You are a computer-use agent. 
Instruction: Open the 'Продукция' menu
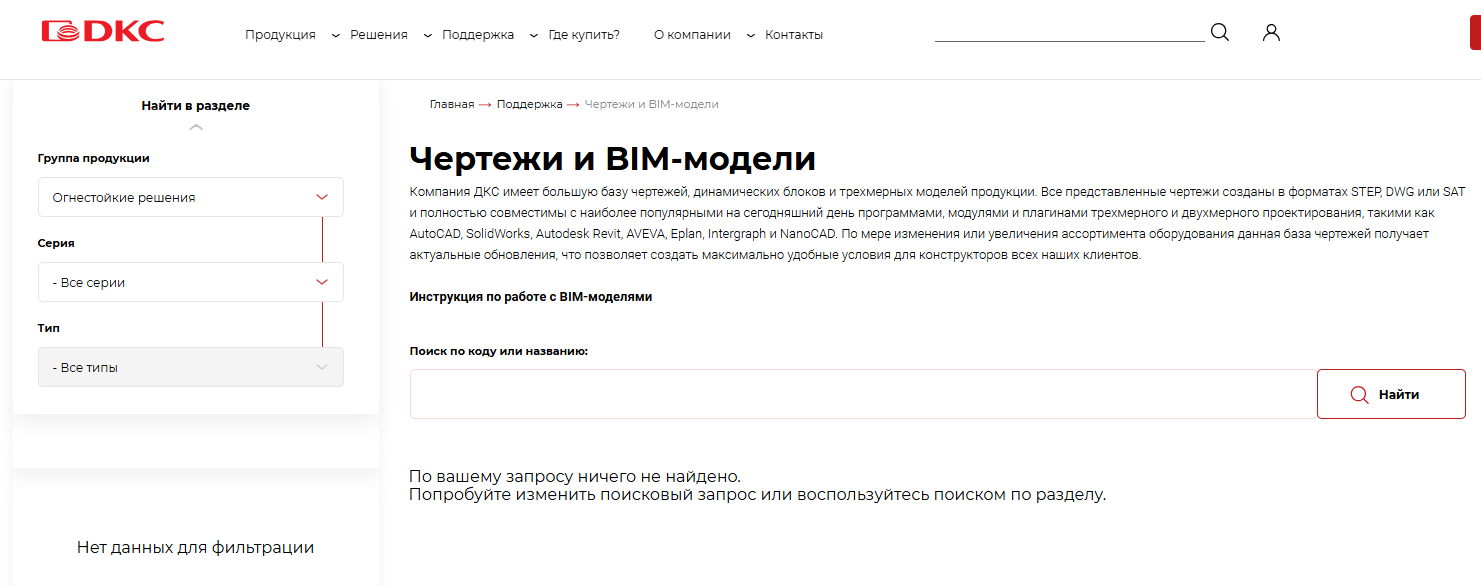(280, 35)
